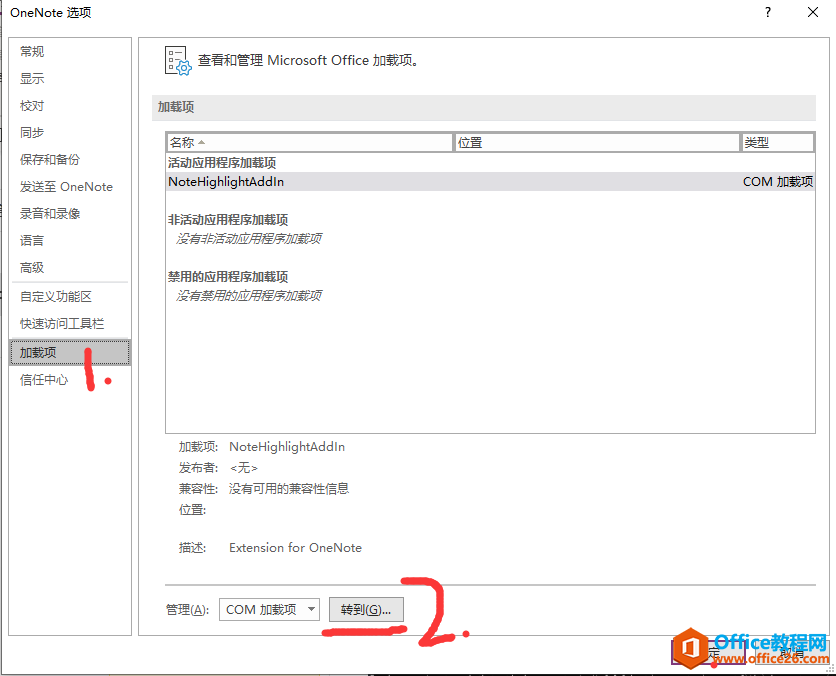Open the 常规 settings category
836x676 pixels.
tap(30, 51)
